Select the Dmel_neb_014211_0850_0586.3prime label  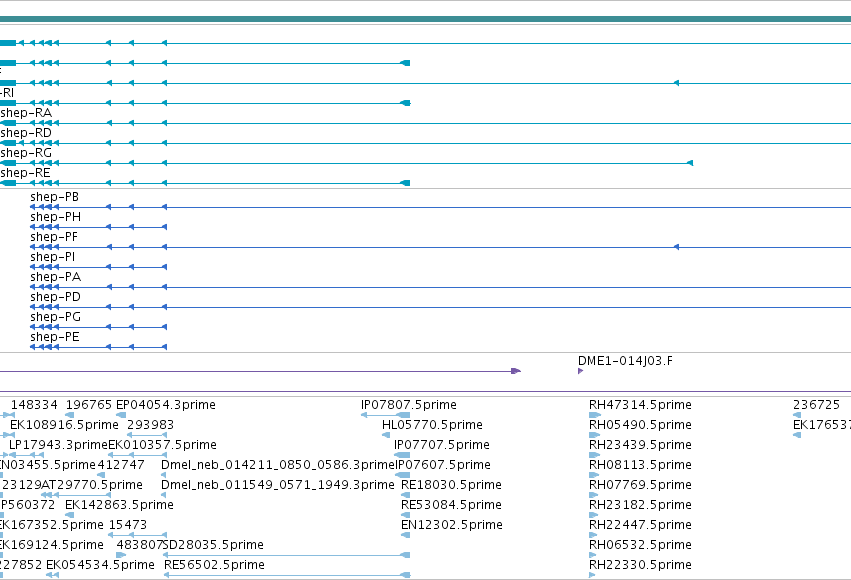click(x=278, y=465)
